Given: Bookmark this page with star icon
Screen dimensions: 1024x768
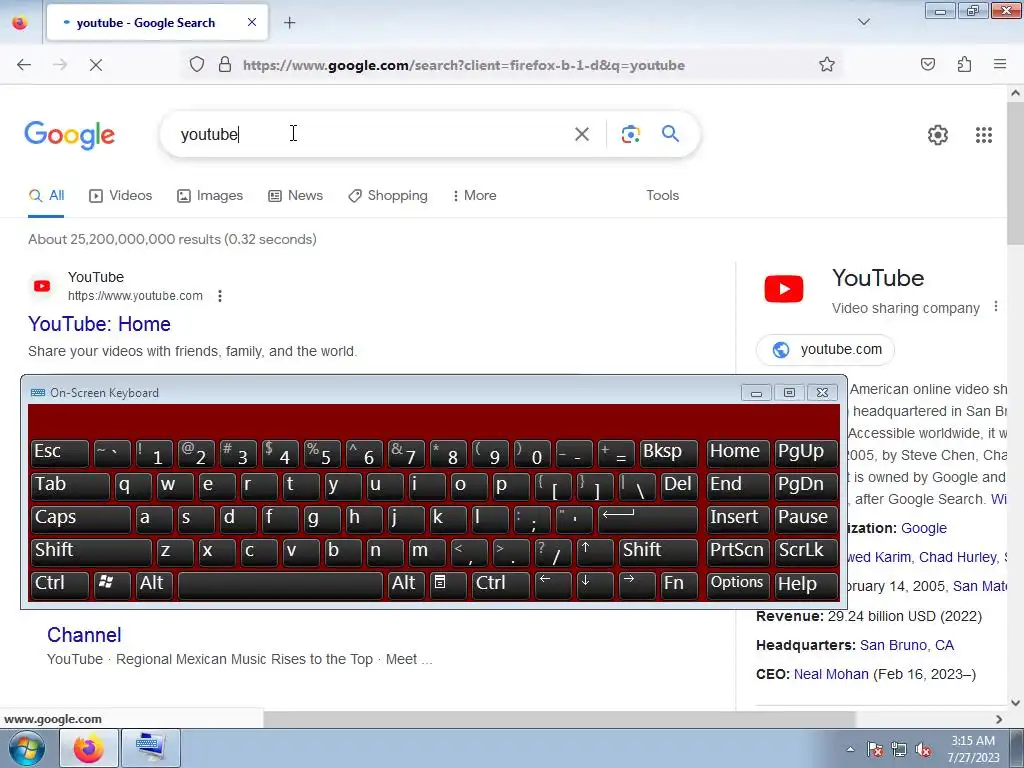Looking at the screenshot, I should point(827,65).
